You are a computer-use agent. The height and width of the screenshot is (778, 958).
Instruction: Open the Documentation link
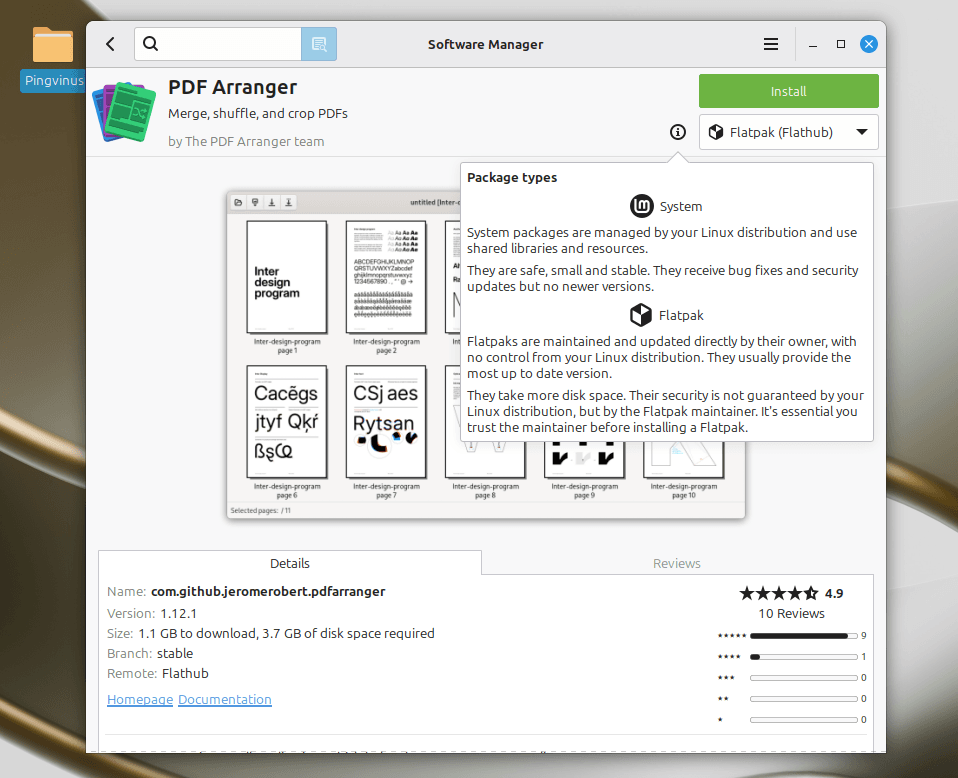[225, 700]
